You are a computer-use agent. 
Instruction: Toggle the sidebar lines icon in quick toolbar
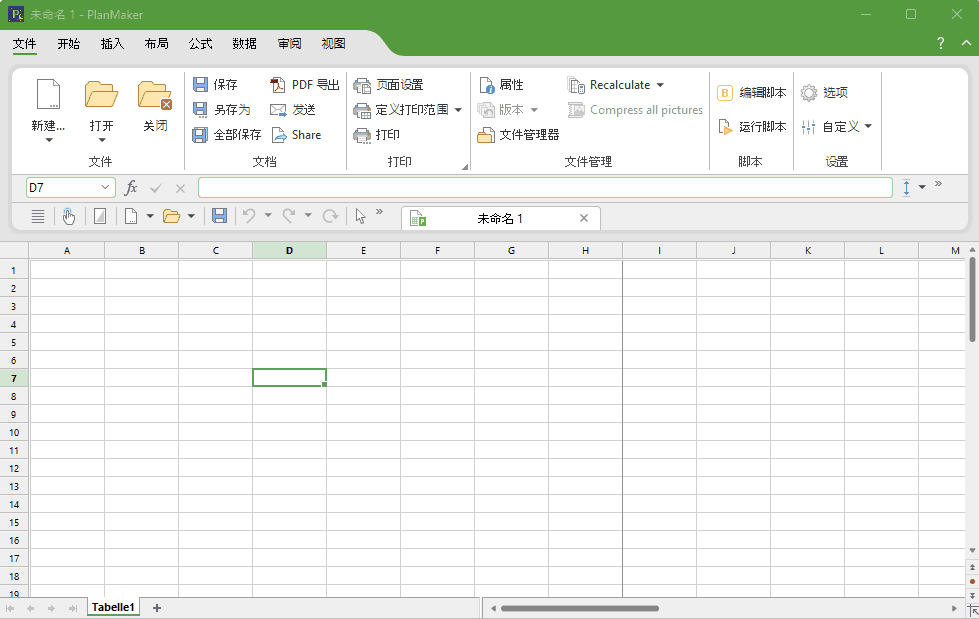(x=38, y=216)
